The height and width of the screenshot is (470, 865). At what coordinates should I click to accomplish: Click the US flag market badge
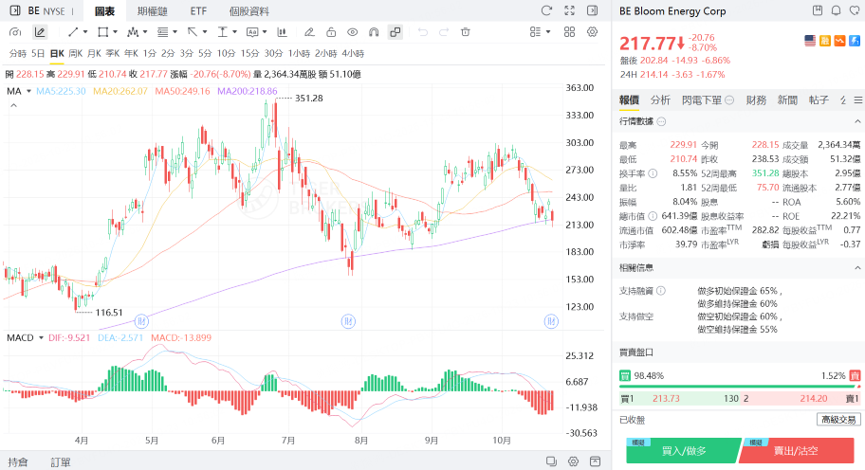810,40
